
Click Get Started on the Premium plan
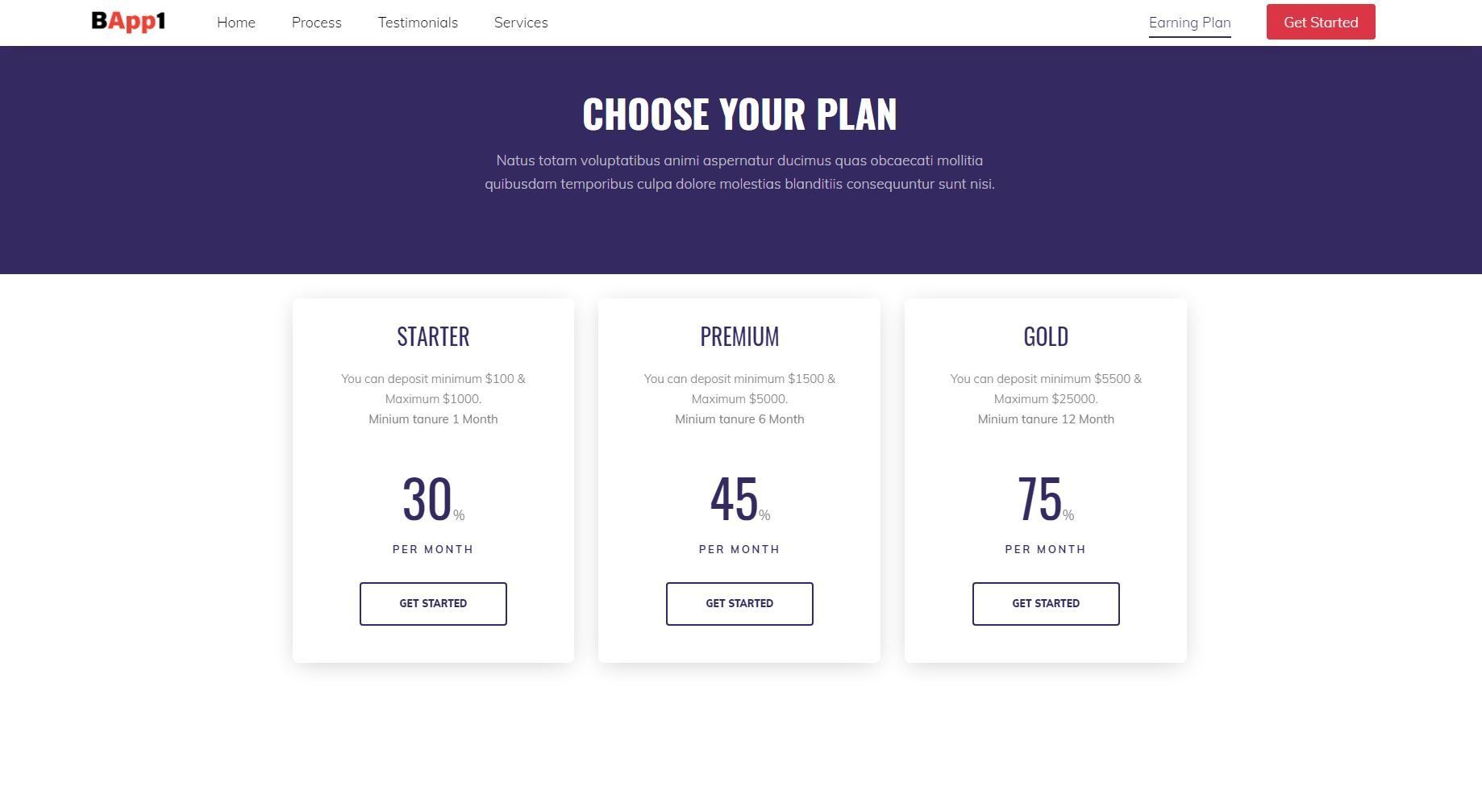[x=739, y=603]
